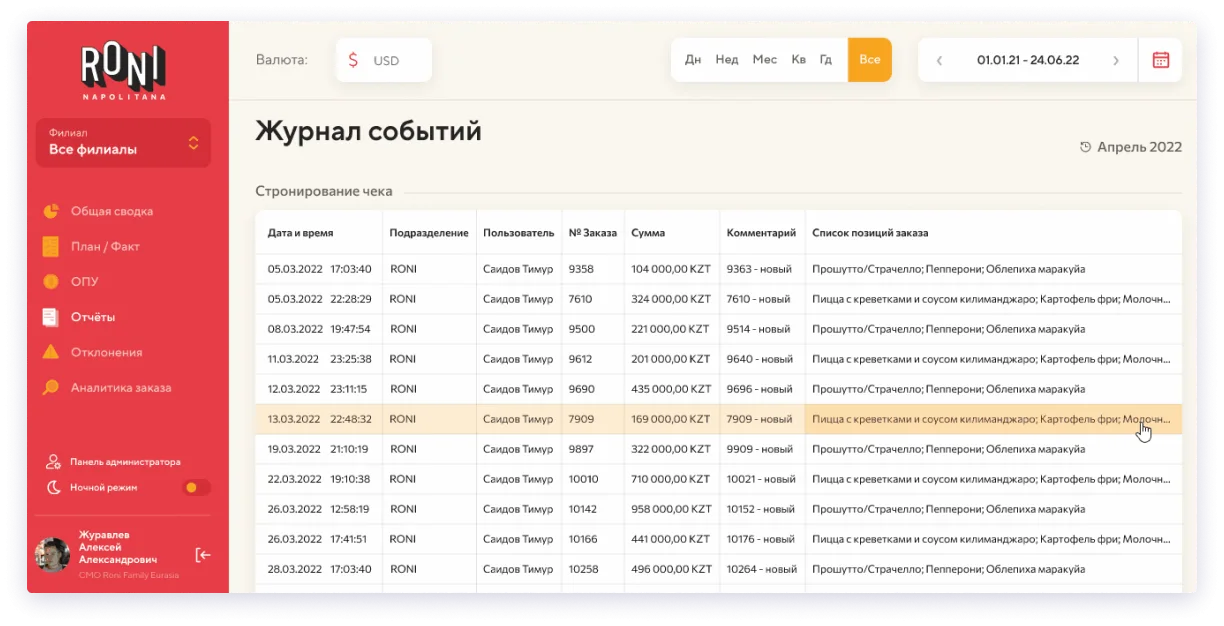This screenshot has width=1224, height=626.
Task: Open Панель администратора link
Action: (x=125, y=462)
